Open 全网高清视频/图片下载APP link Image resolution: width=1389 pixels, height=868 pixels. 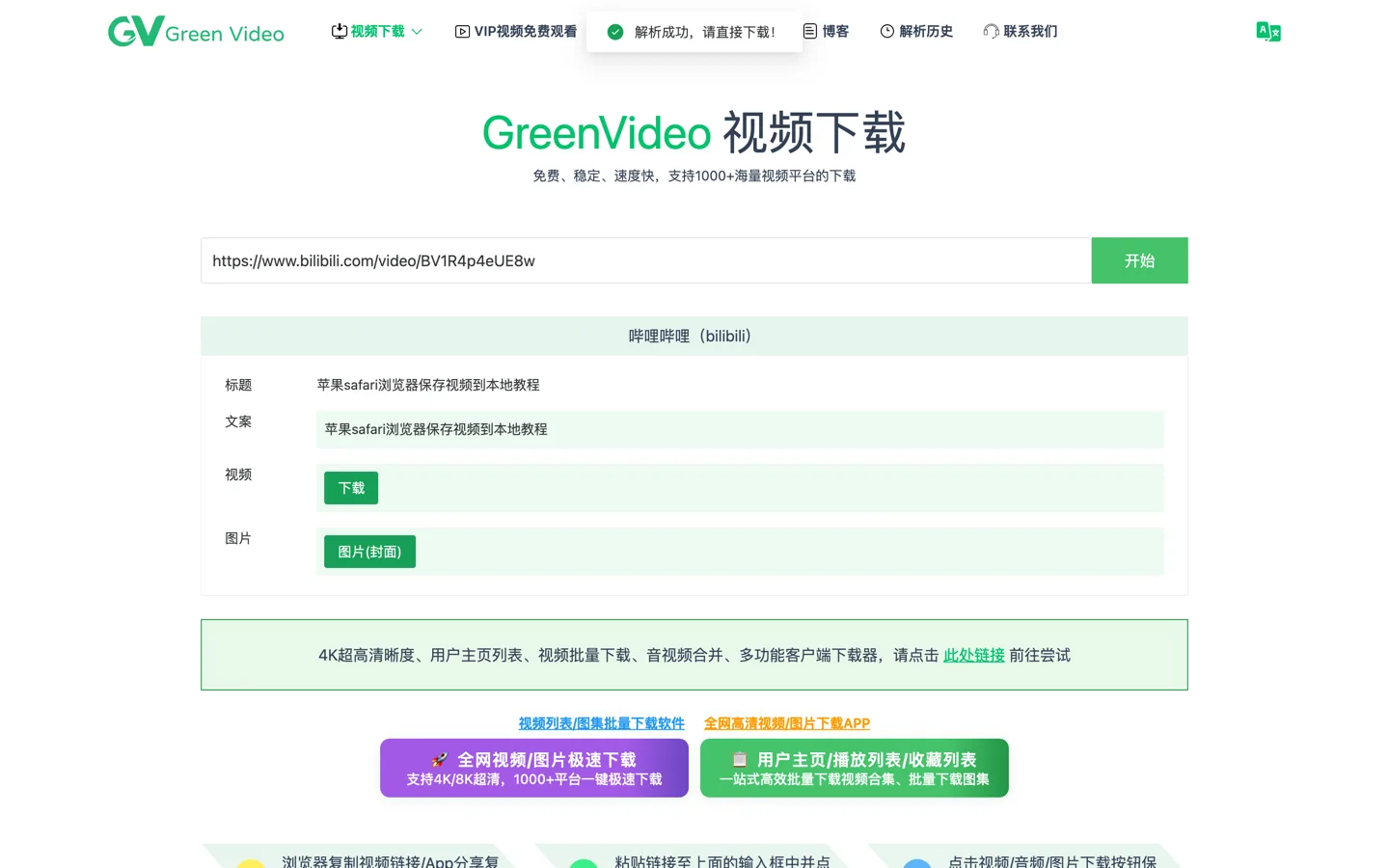[x=787, y=723]
